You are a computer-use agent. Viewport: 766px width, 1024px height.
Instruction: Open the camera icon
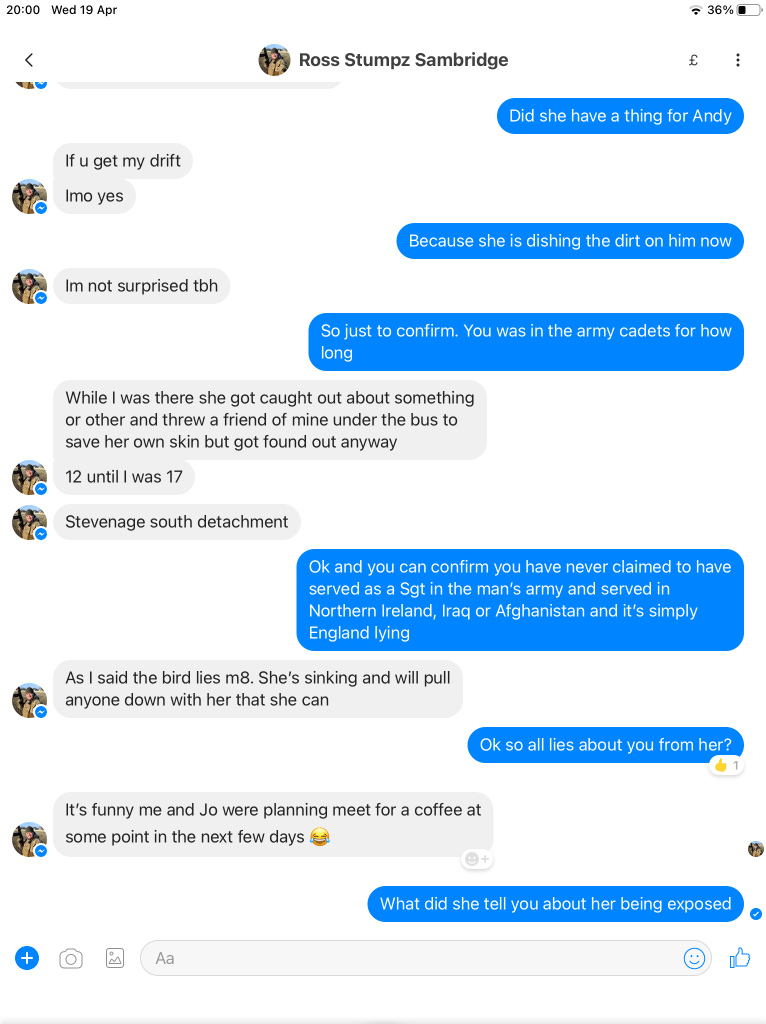(x=71, y=958)
